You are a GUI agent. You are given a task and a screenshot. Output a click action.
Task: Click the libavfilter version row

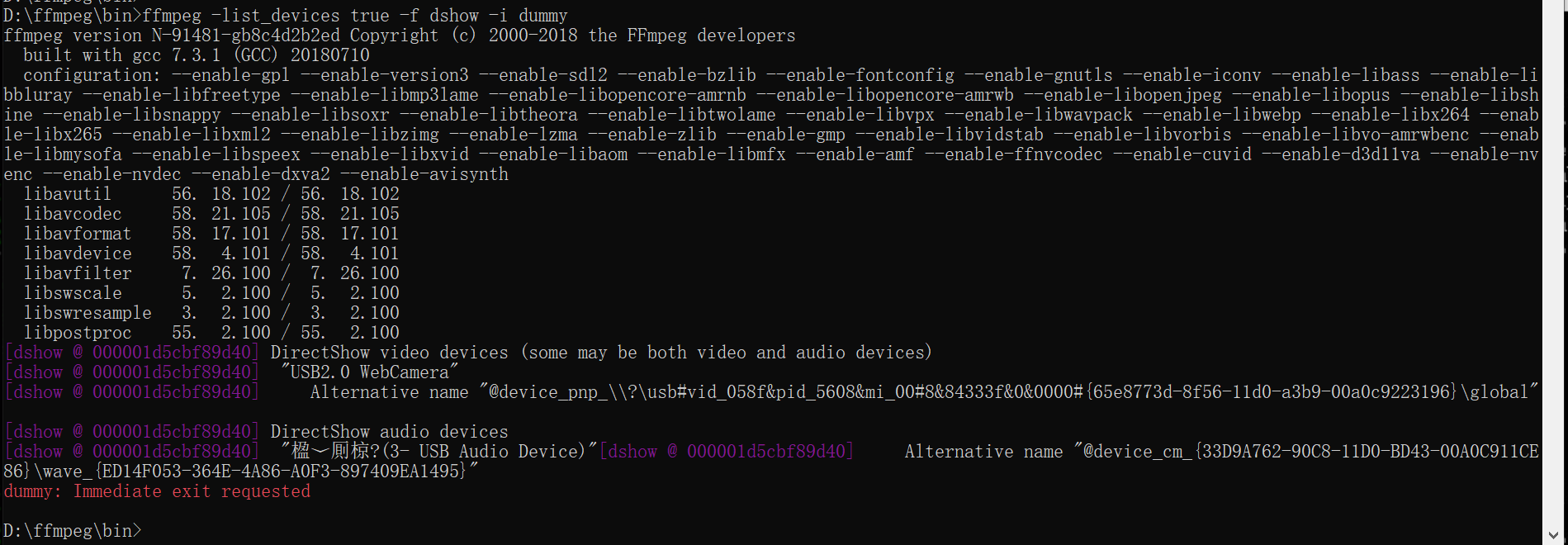[x=211, y=273]
